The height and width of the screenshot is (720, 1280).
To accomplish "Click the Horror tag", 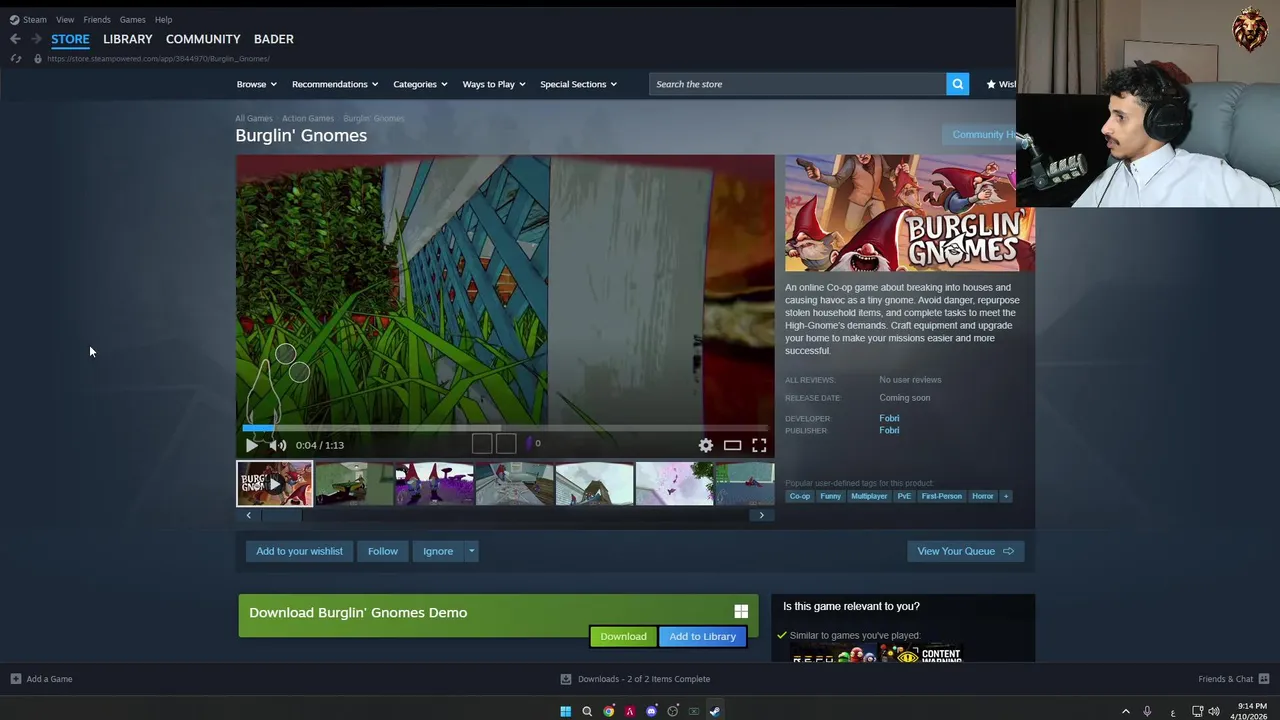I will point(983,496).
